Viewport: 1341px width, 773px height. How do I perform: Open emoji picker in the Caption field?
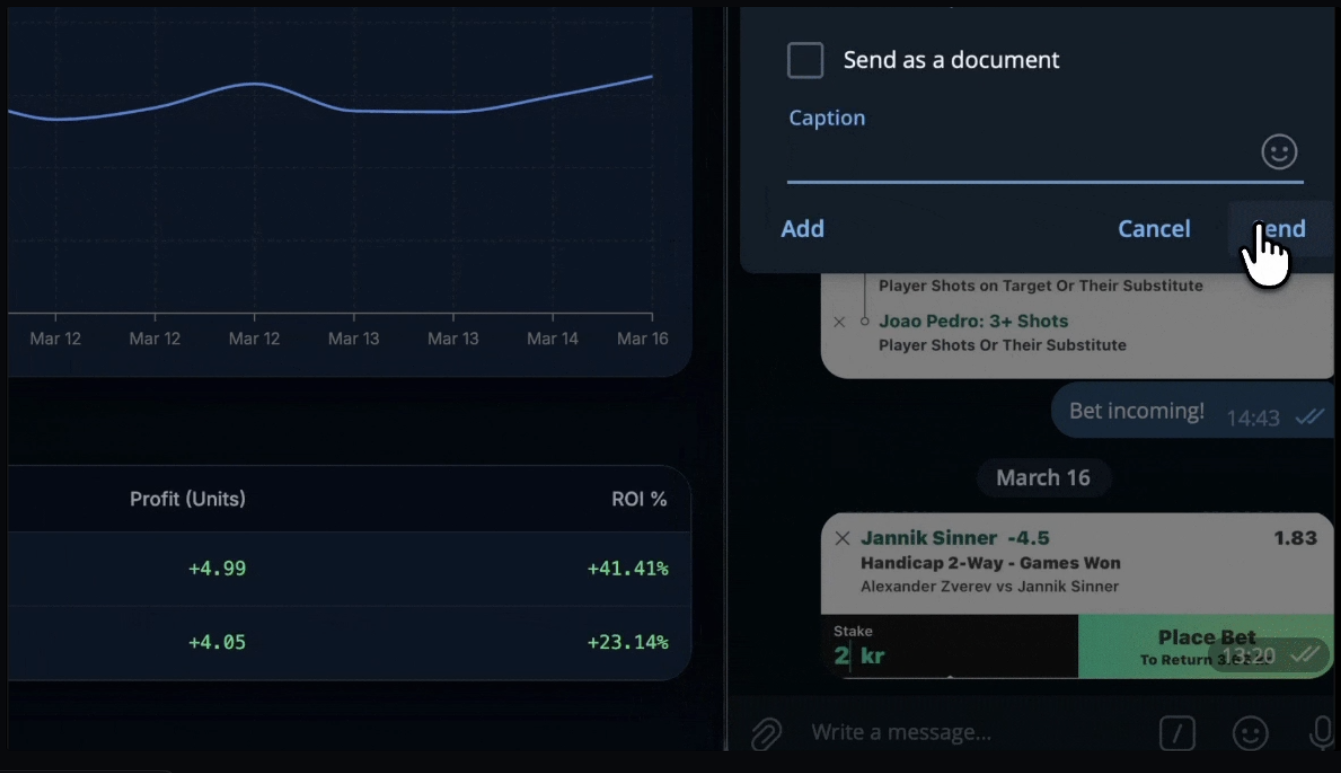(1278, 152)
